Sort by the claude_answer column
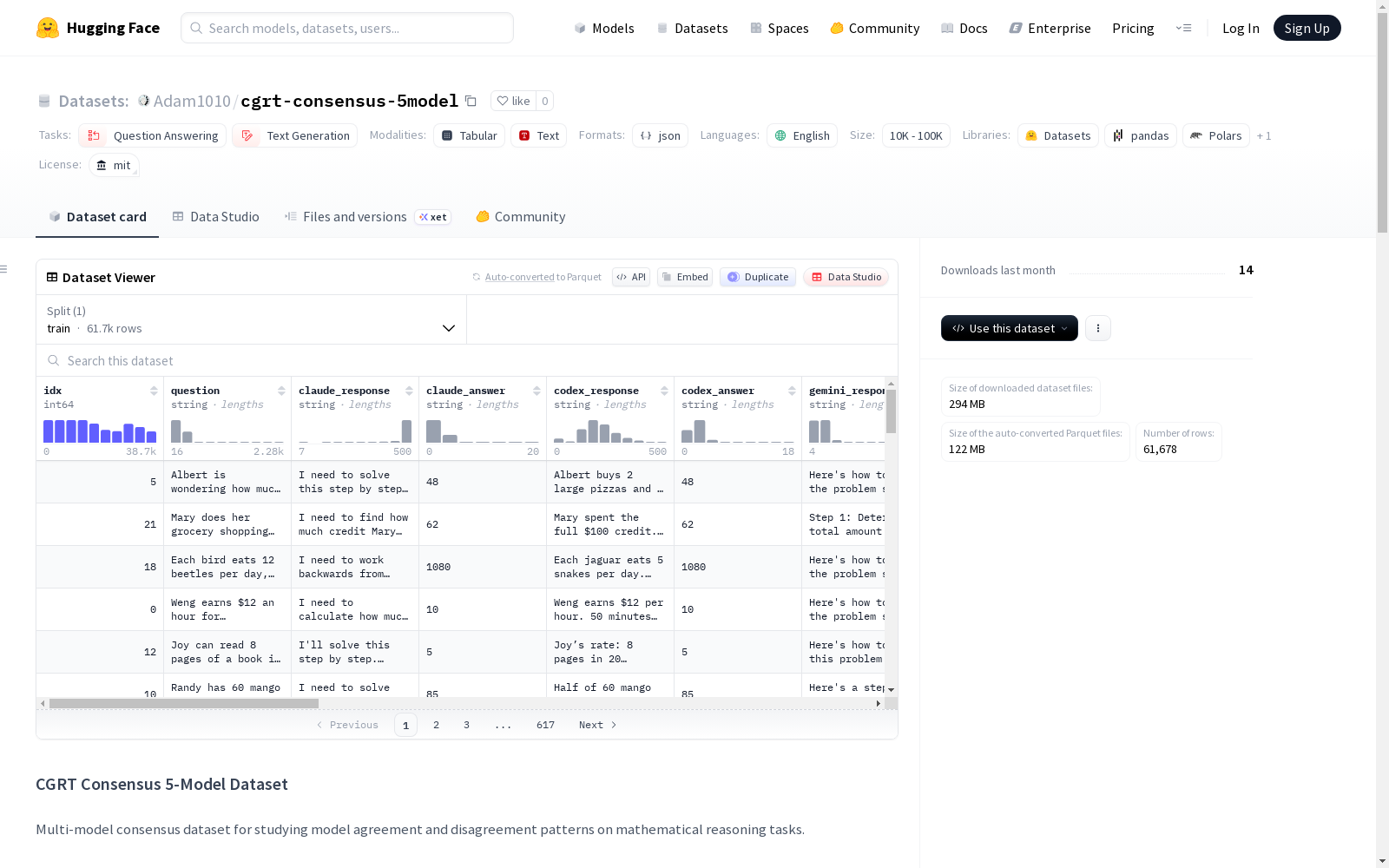Screen dimensions: 1389x868 coord(537,391)
